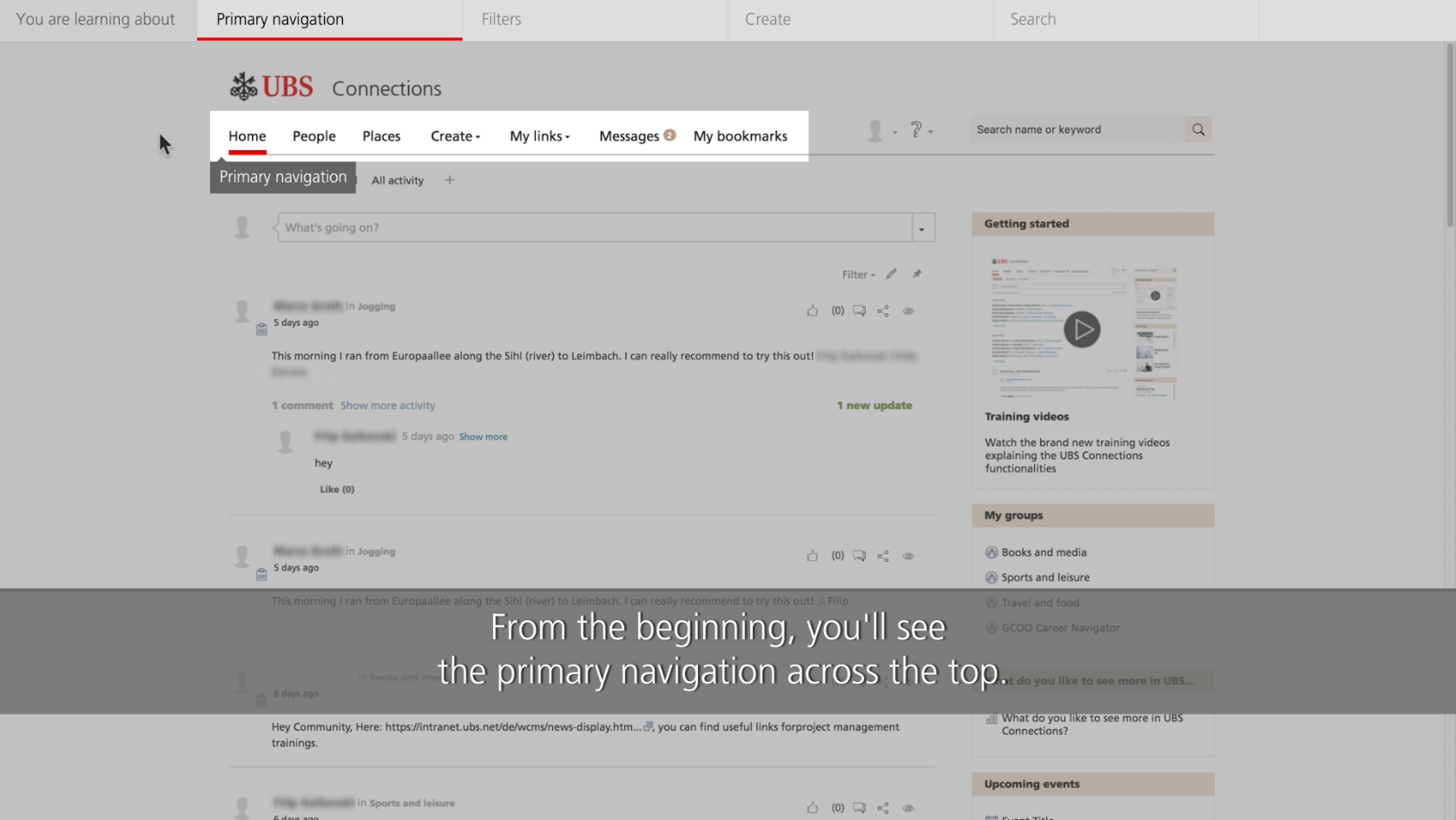The height and width of the screenshot is (820, 1456).
Task: Click the messages notification badge
Action: click(669, 135)
